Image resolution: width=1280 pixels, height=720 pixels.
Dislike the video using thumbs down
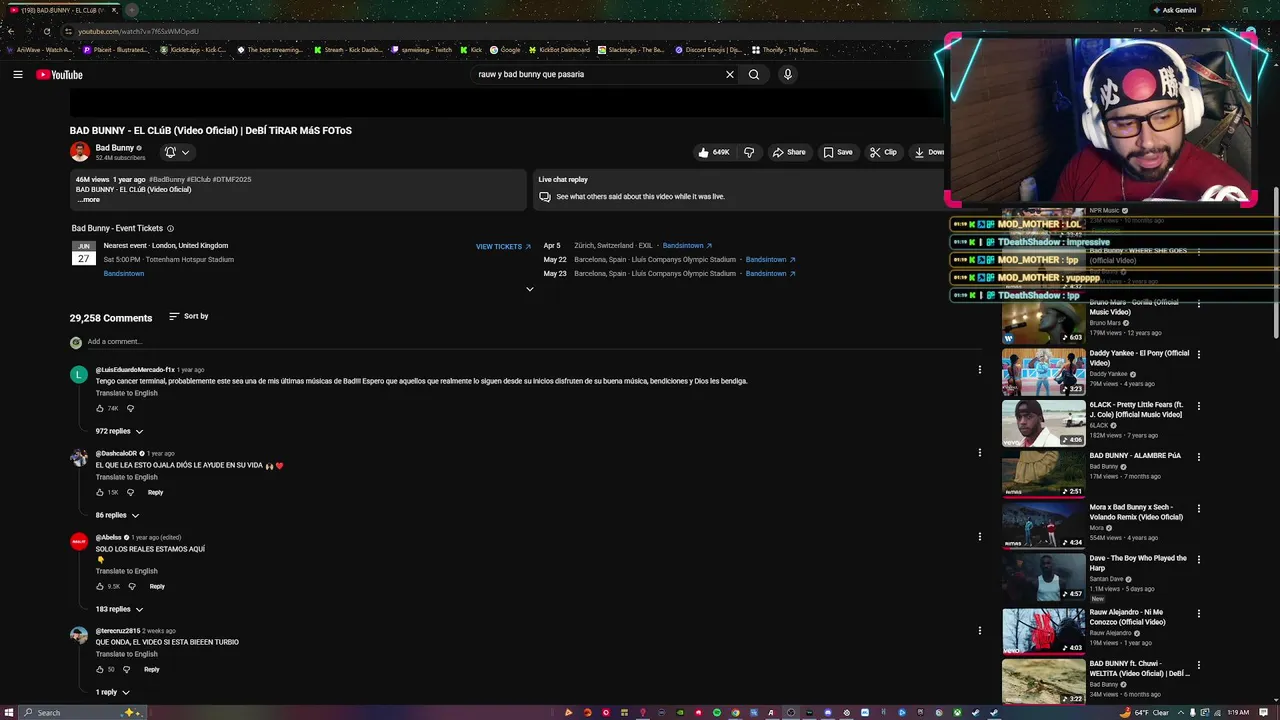[x=749, y=152]
